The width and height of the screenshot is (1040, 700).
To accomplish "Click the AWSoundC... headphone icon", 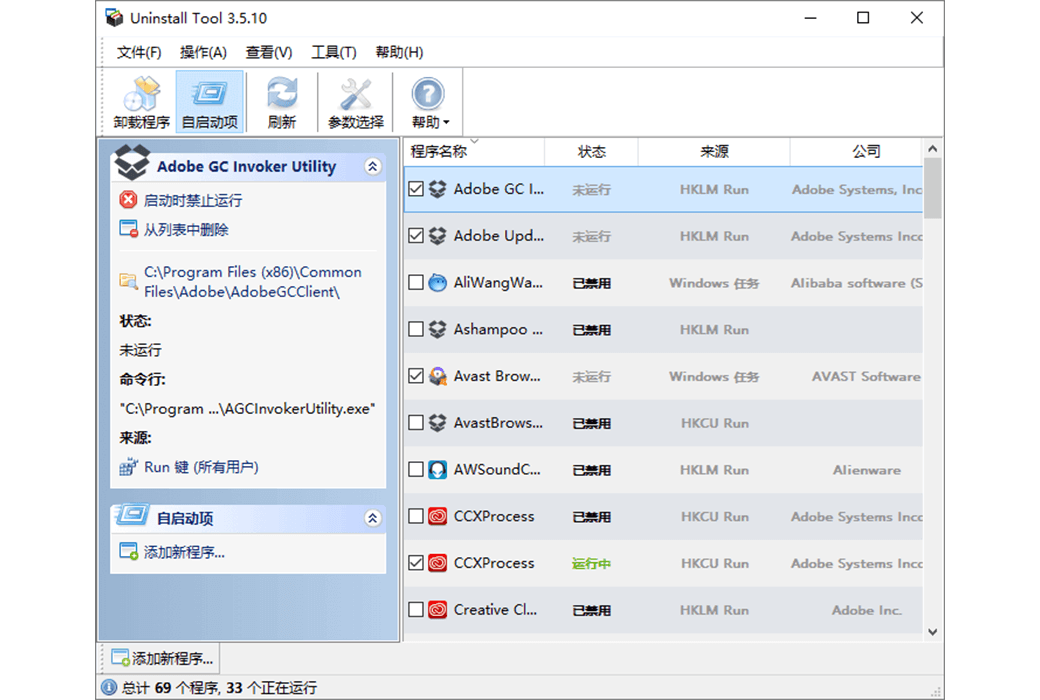I will point(437,470).
